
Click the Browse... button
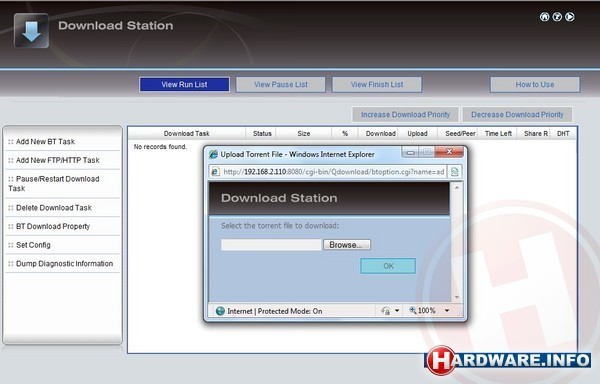click(x=347, y=245)
